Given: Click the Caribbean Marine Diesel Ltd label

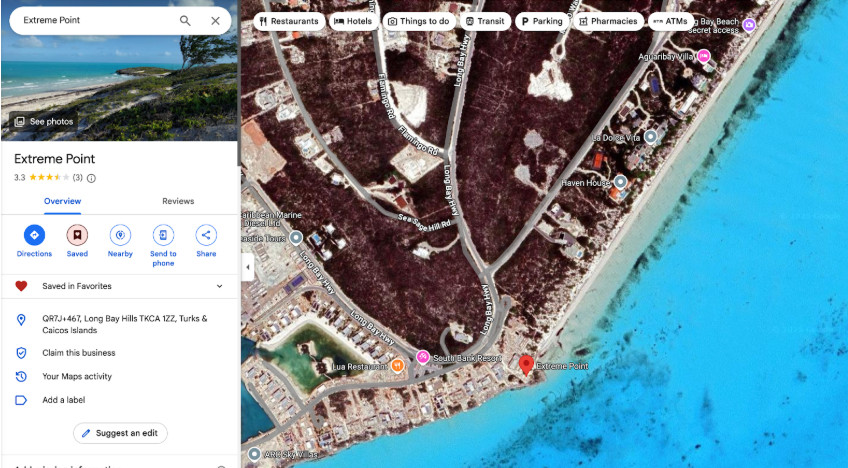Looking at the screenshot, I should point(272,219).
